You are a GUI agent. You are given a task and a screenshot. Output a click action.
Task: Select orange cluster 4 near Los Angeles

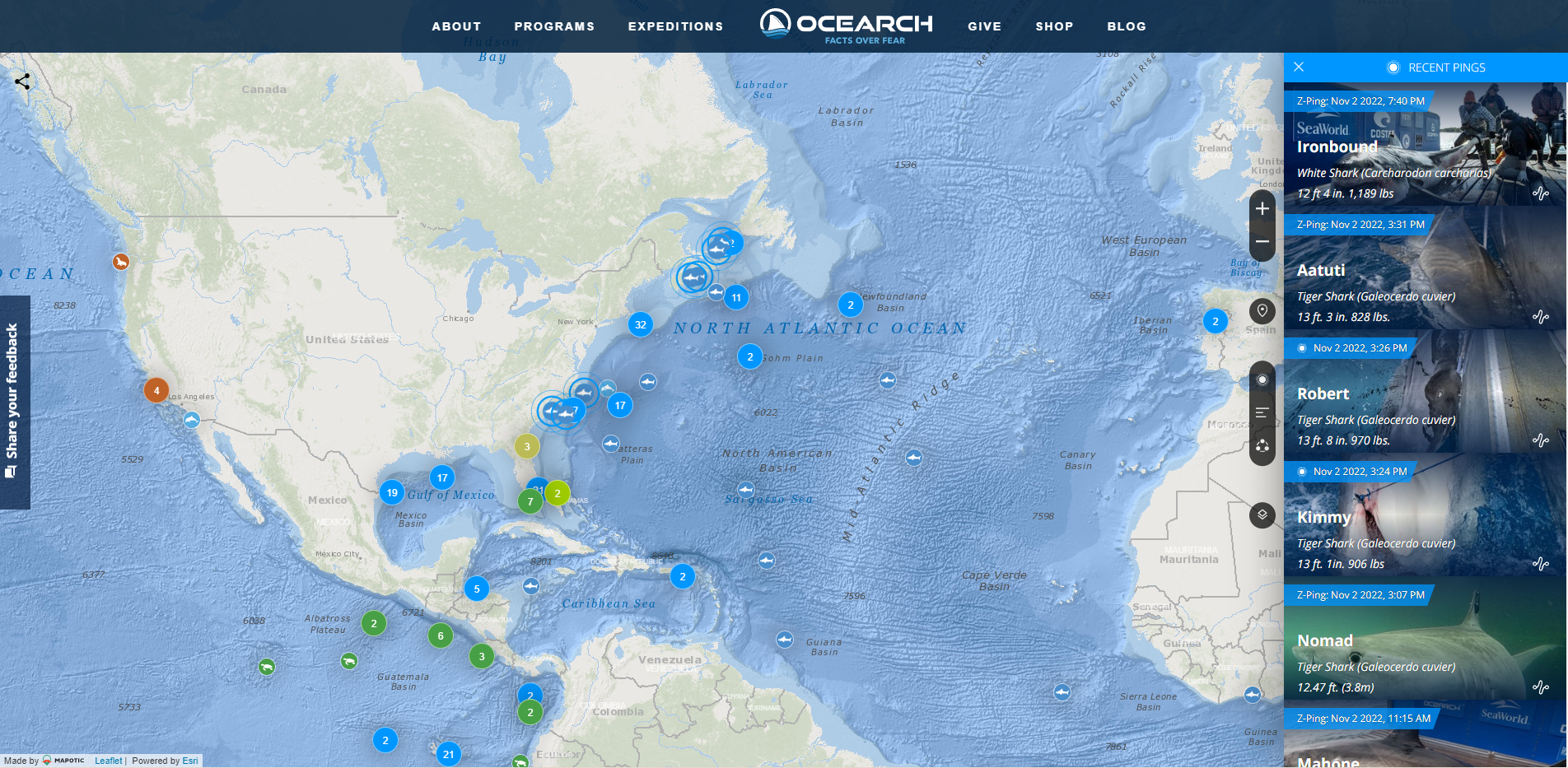(156, 390)
